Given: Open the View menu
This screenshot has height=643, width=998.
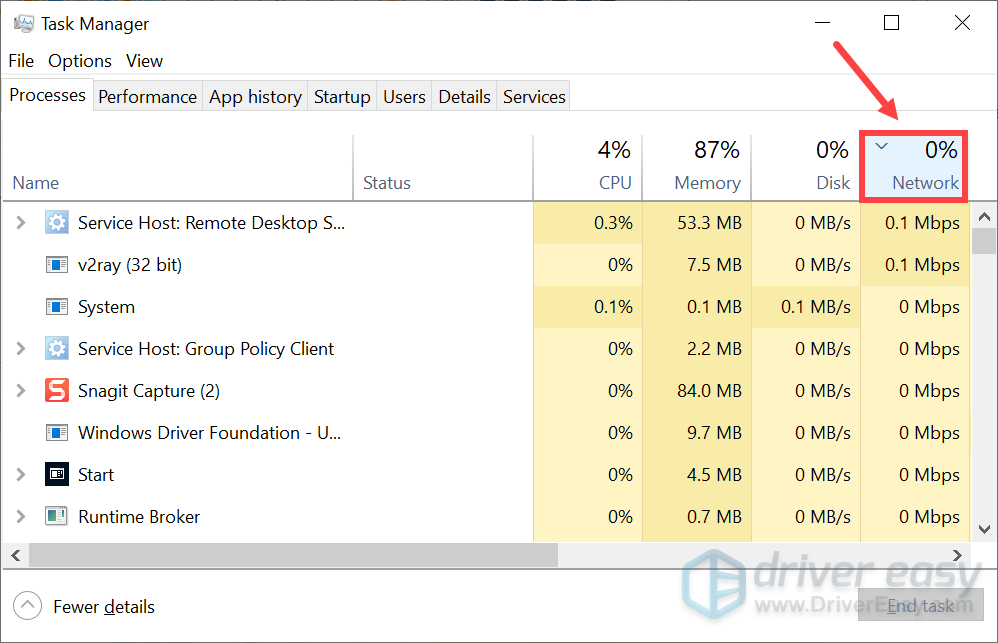Looking at the screenshot, I should (x=144, y=61).
